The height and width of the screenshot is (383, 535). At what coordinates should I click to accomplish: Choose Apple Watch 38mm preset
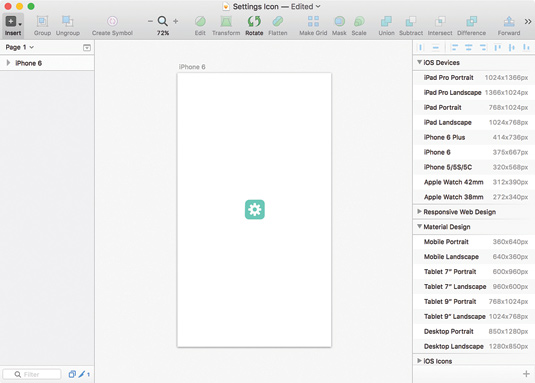coord(474,197)
